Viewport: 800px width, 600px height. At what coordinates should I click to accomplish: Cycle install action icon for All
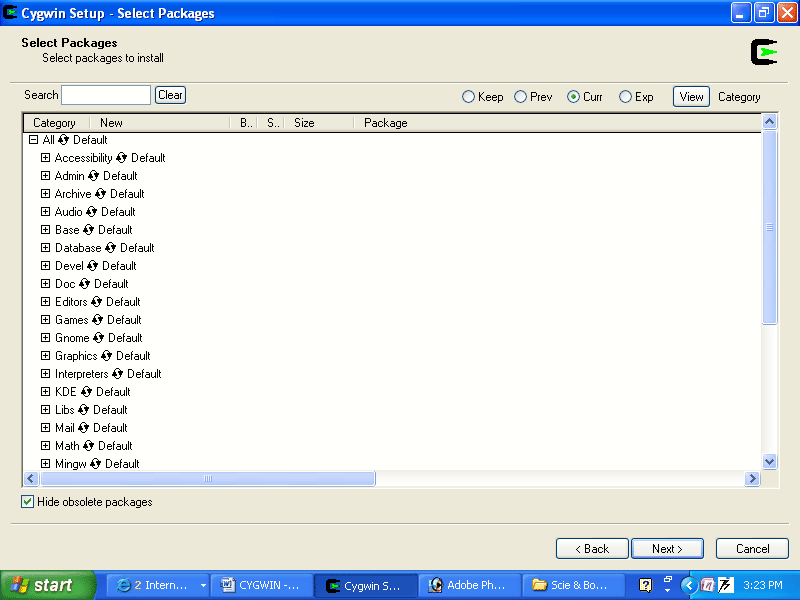coord(64,140)
